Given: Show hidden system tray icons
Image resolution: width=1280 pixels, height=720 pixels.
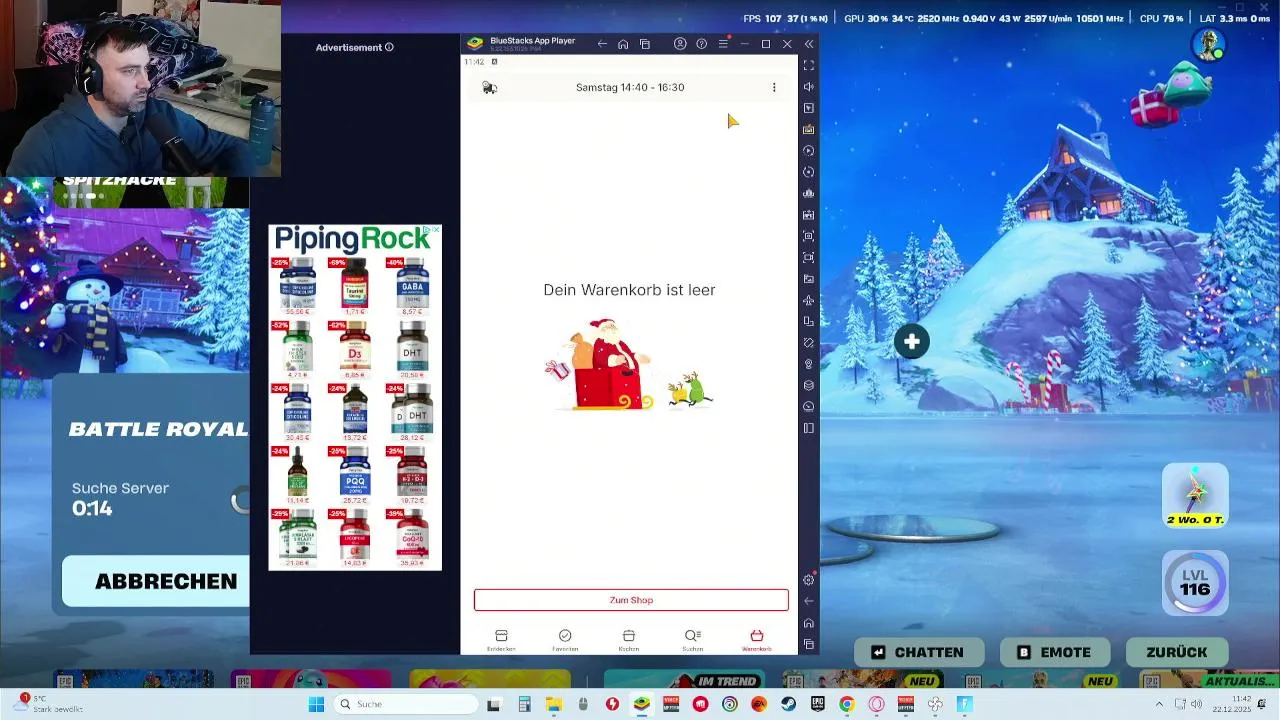Looking at the screenshot, I should [1159, 704].
